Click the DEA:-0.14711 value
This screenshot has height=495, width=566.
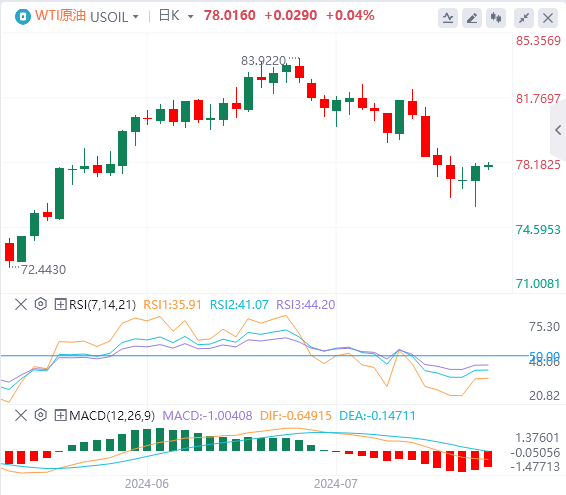tap(378, 416)
